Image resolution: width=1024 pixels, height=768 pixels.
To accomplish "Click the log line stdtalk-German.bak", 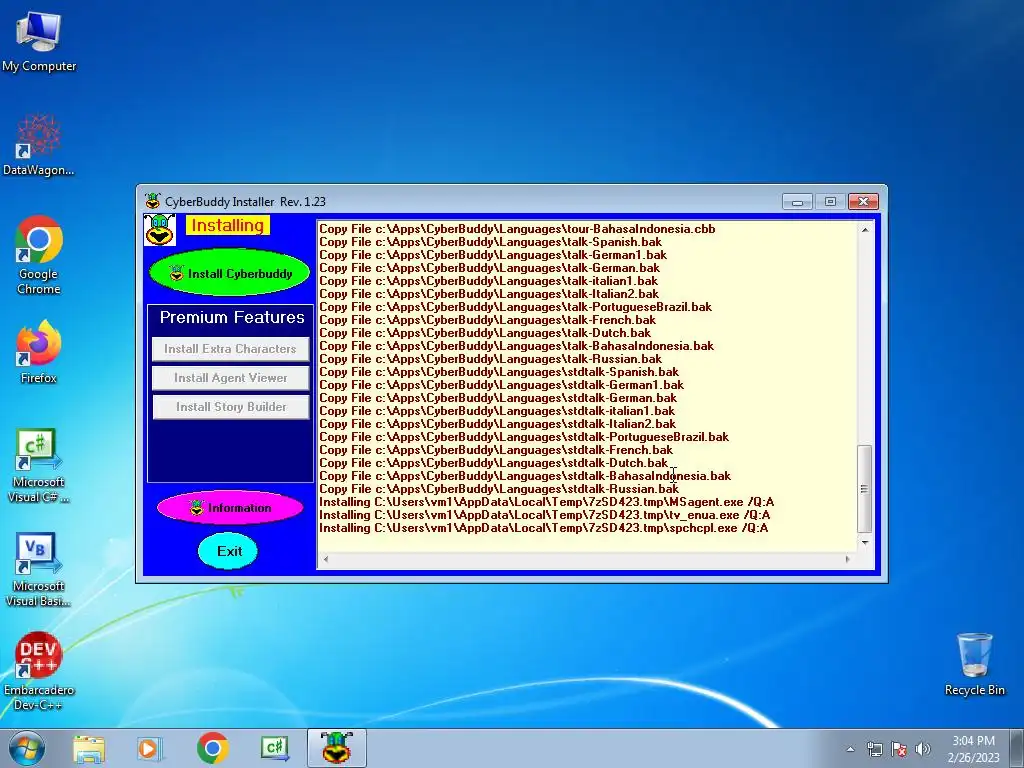I will (498, 398).
